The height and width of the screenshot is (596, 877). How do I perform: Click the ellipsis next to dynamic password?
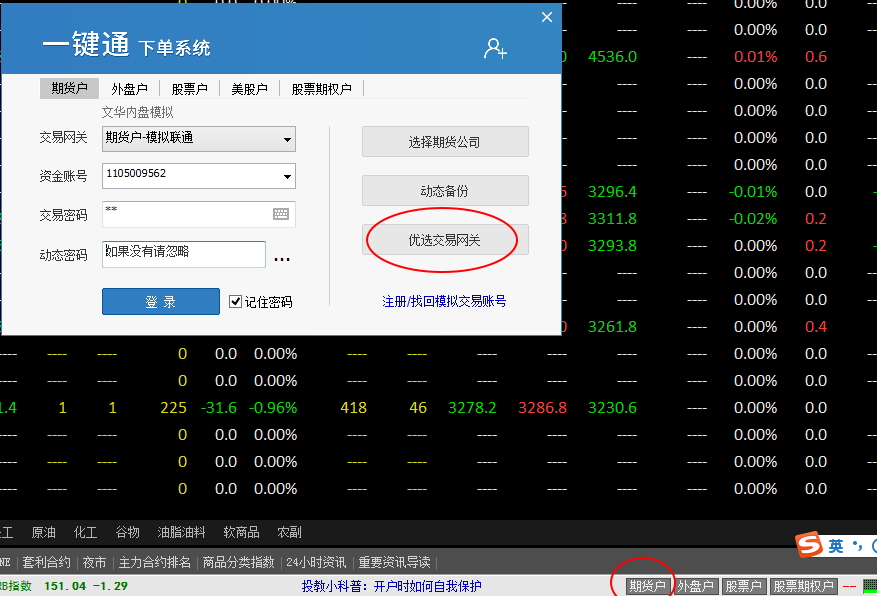[282, 258]
